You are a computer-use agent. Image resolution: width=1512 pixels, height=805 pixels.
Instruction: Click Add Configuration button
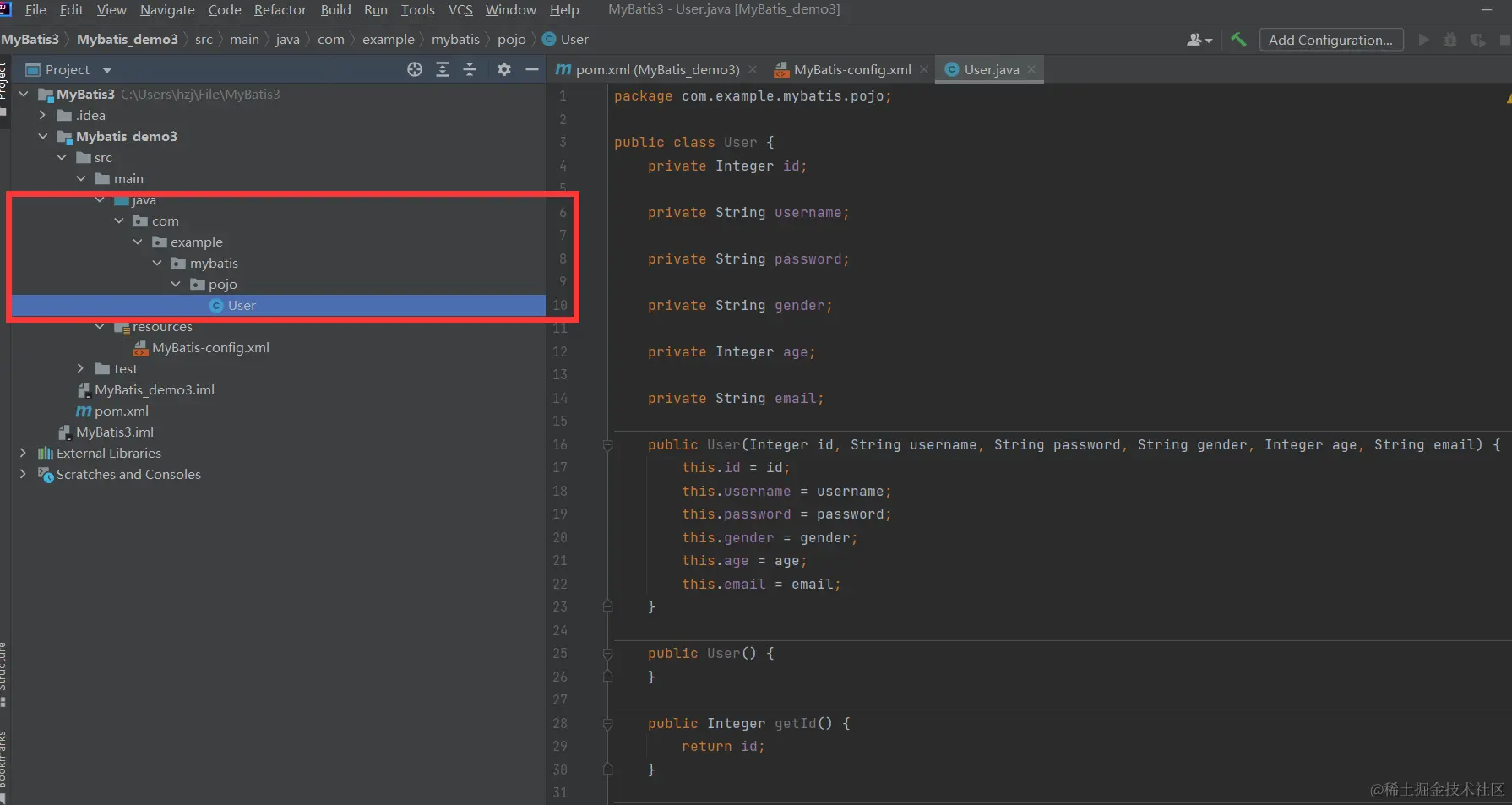(x=1331, y=40)
